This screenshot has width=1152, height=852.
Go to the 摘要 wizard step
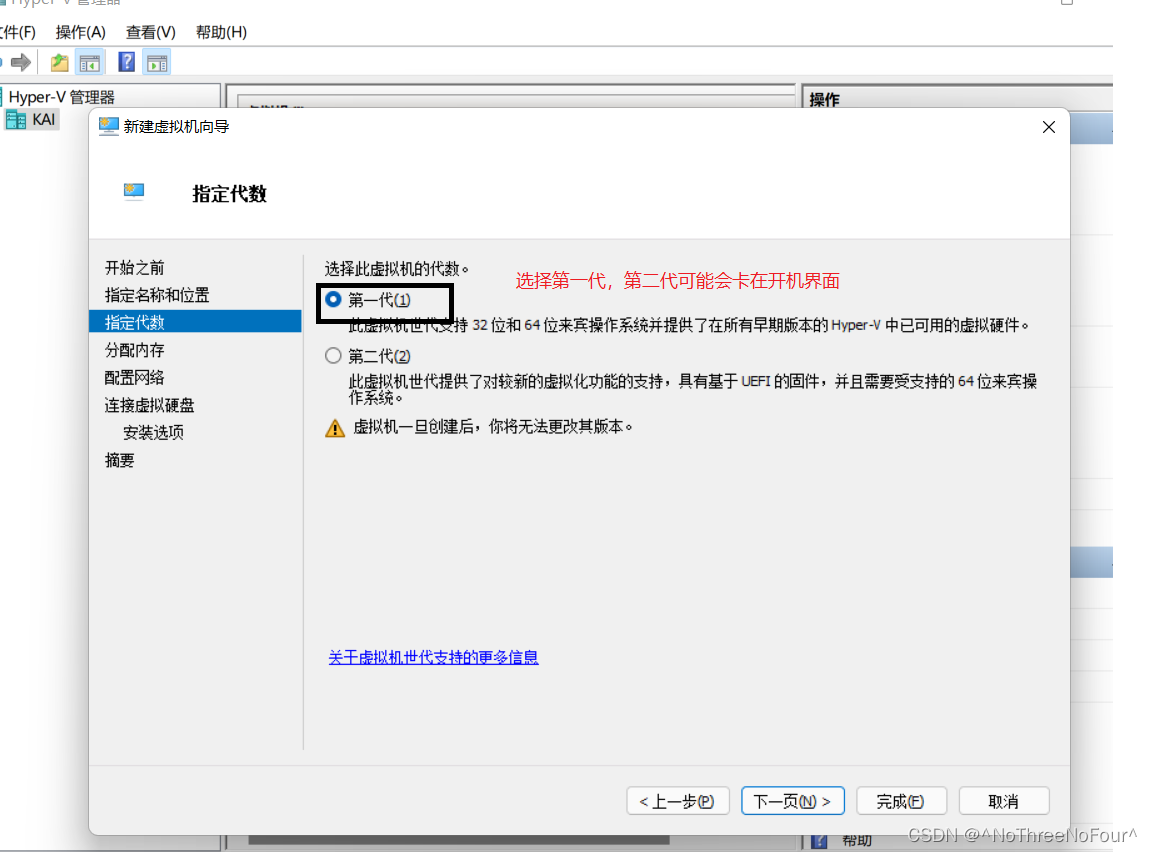click(x=120, y=461)
